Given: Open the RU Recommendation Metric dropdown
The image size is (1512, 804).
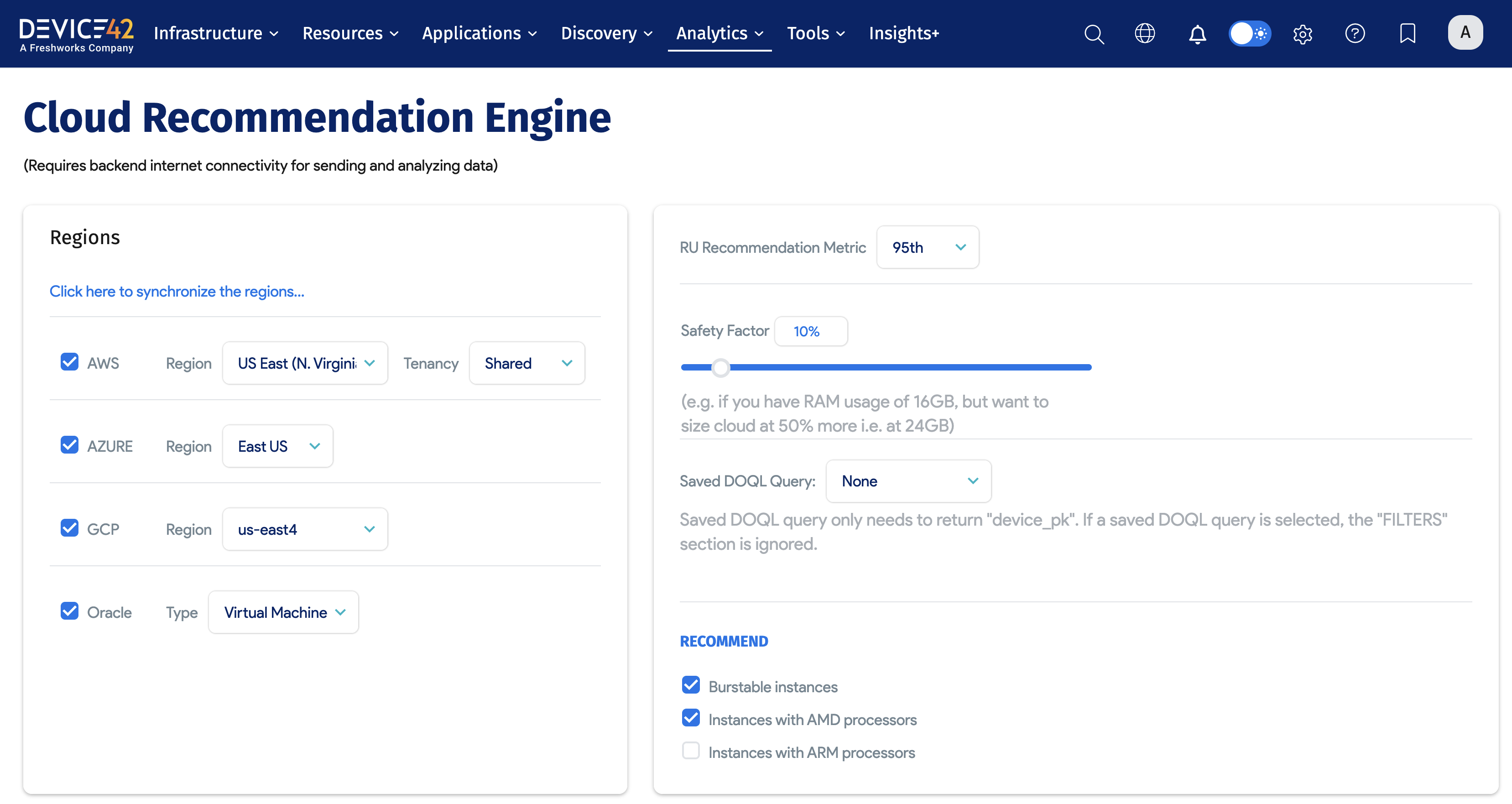Looking at the screenshot, I should pyautogui.click(x=928, y=247).
